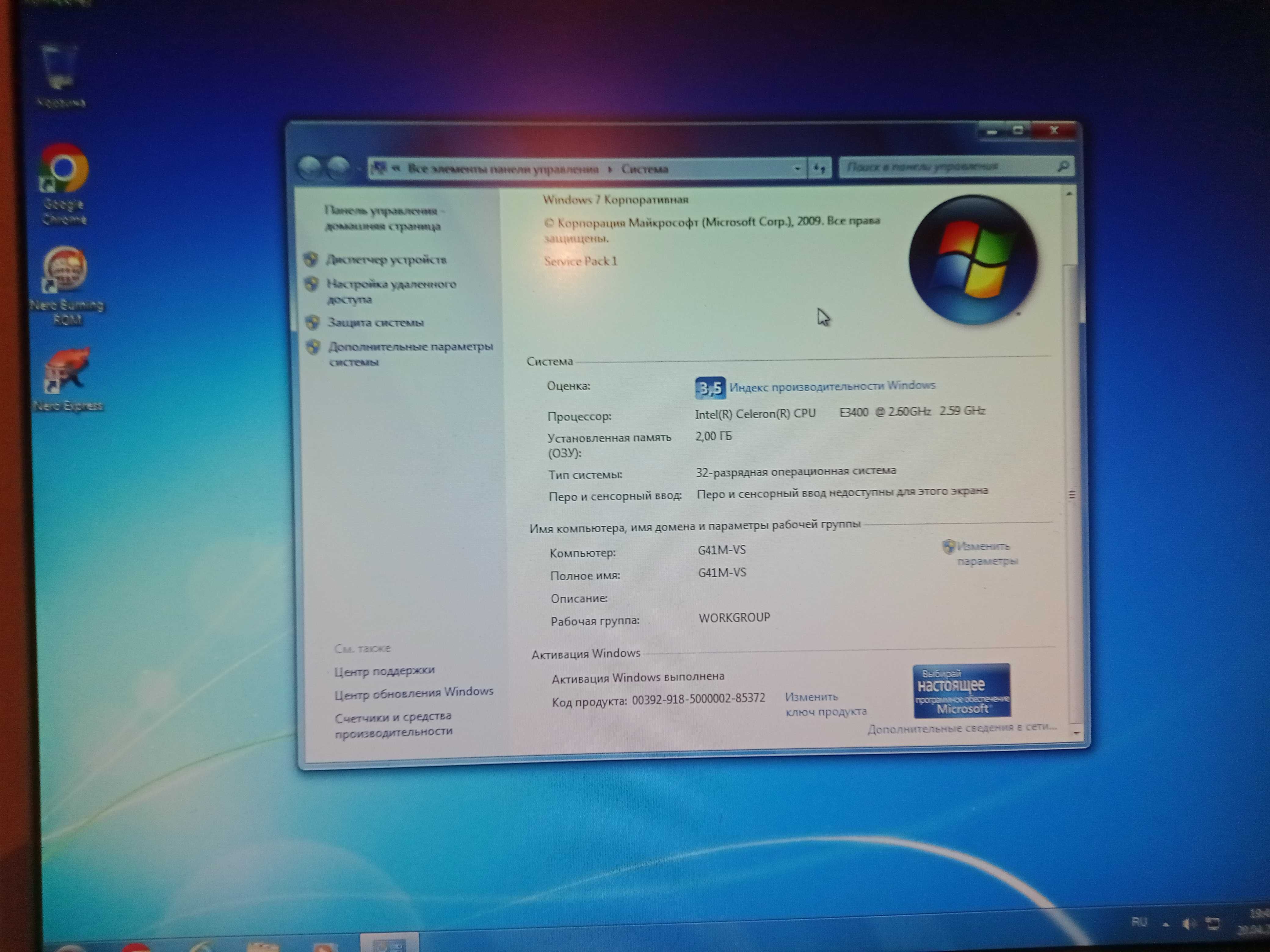Image resolution: width=1270 pixels, height=952 pixels.
Task: Select WORKGROUP value
Action: click(x=734, y=618)
